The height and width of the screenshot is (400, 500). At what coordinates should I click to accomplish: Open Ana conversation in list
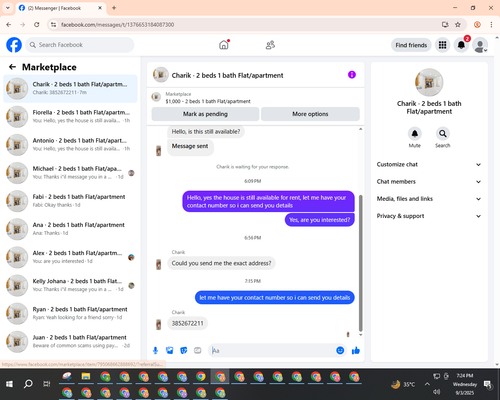click(70, 229)
